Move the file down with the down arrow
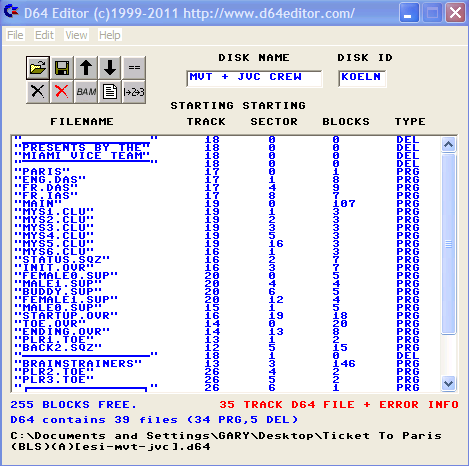Image resolution: width=469 pixels, height=466 pixels. click(x=110, y=68)
